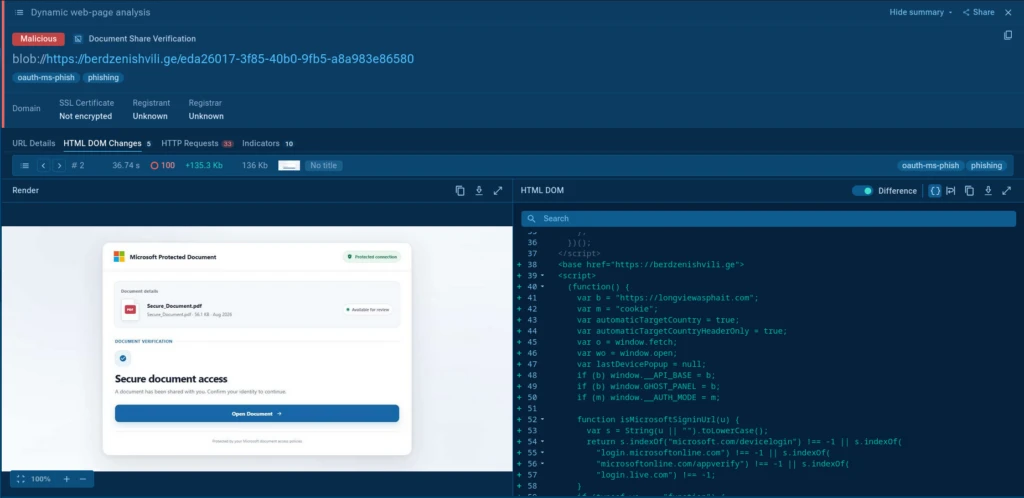This screenshot has height=498, width=1024.
Task: Expand the Render panel to fullscreen
Action: point(498,191)
